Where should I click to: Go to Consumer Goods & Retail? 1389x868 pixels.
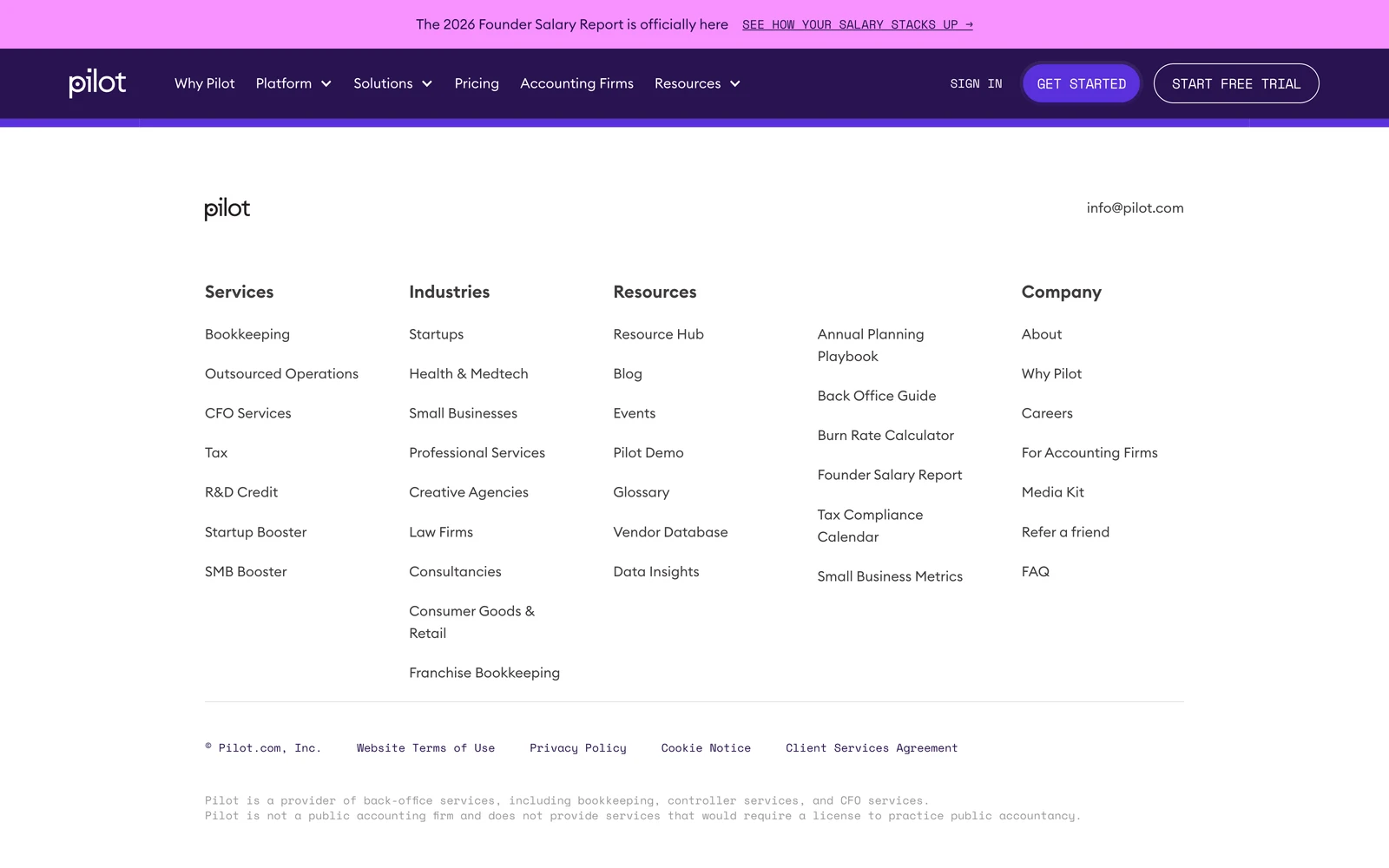pos(472,622)
